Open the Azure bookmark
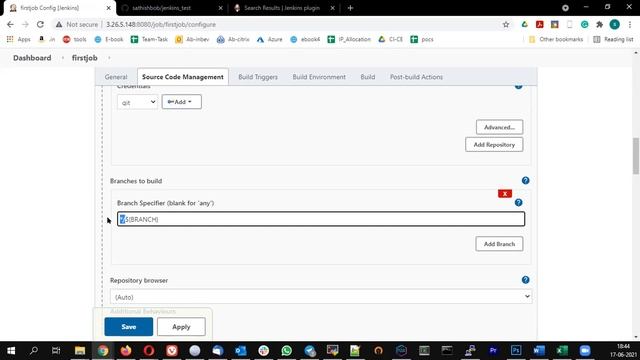The image size is (640, 360). pyautogui.click(x=270, y=39)
